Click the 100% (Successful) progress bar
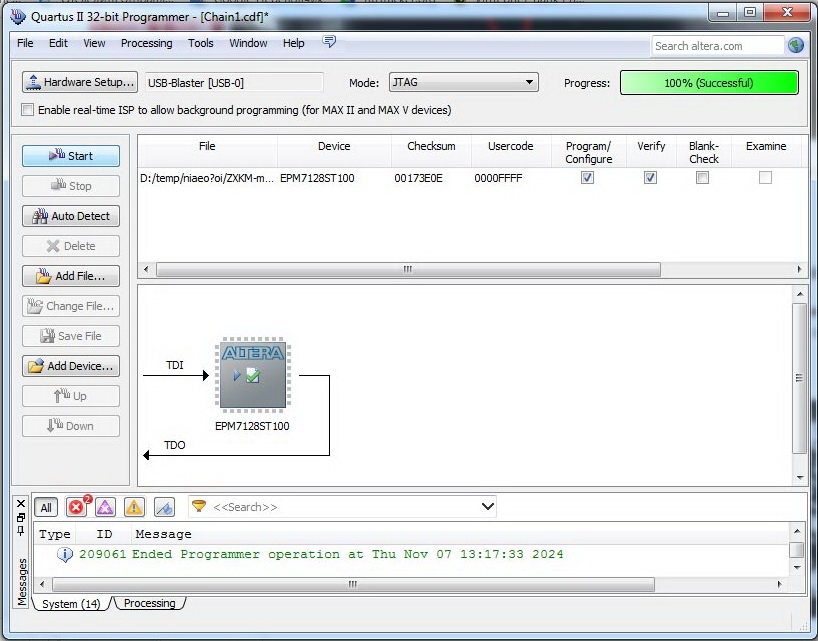The width and height of the screenshot is (818, 641). [709, 83]
